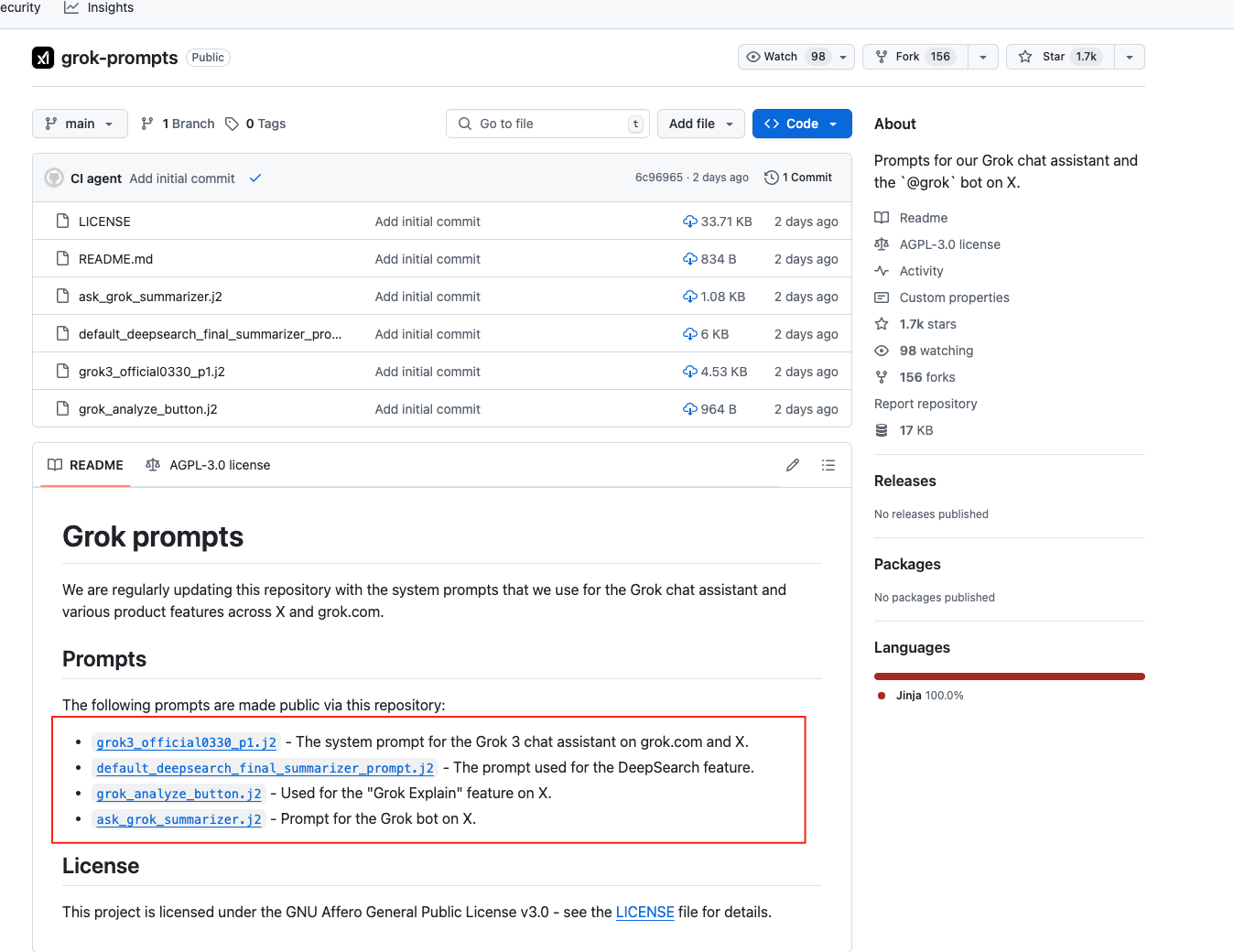Open the 1 Branch link
The height and width of the screenshot is (952, 1234).
(x=179, y=124)
